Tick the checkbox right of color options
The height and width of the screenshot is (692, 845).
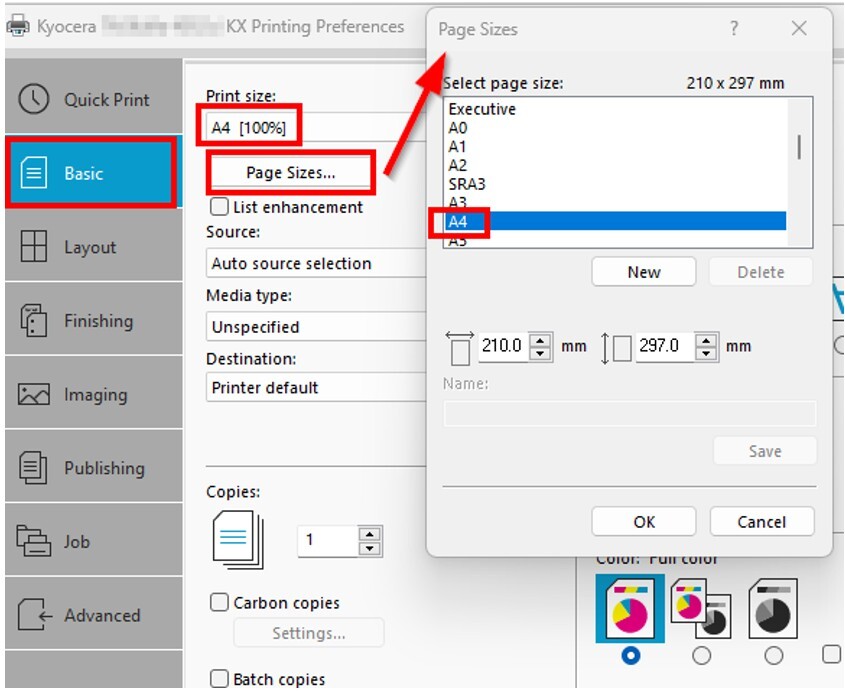(x=832, y=654)
